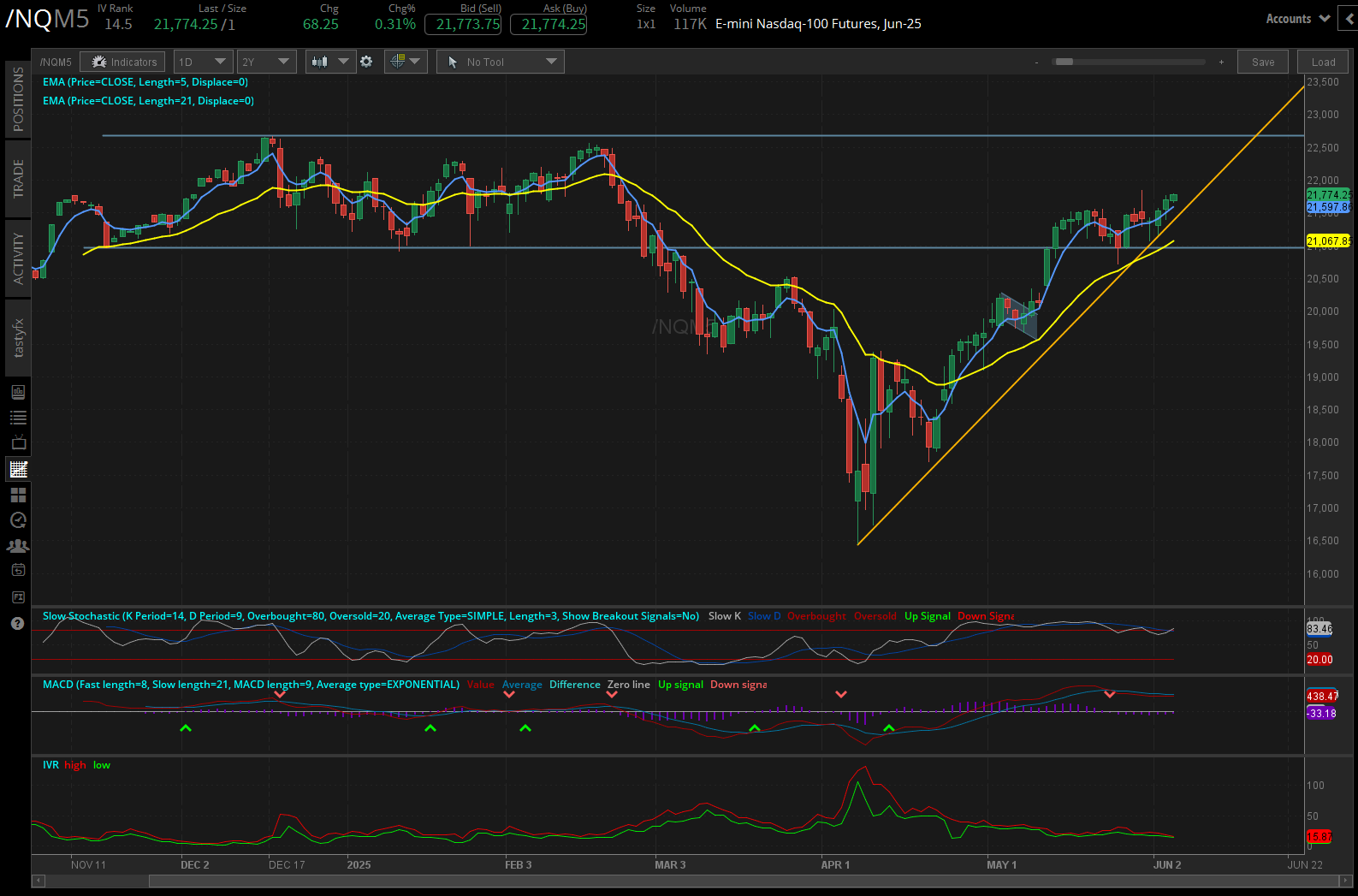This screenshot has width=1358, height=896.
Task: Open the calendar events icon
Action: tap(18, 571)
